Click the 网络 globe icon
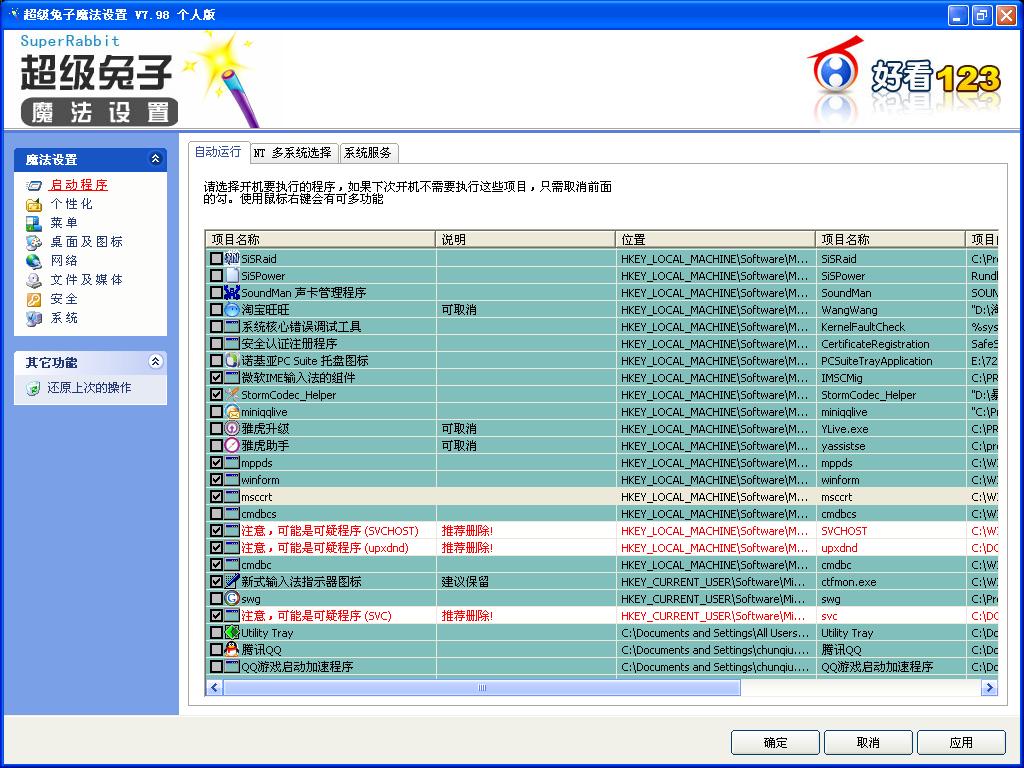The width and height of the screenshot is (1024, 768). pyautogui.click(x=34, y=261)
